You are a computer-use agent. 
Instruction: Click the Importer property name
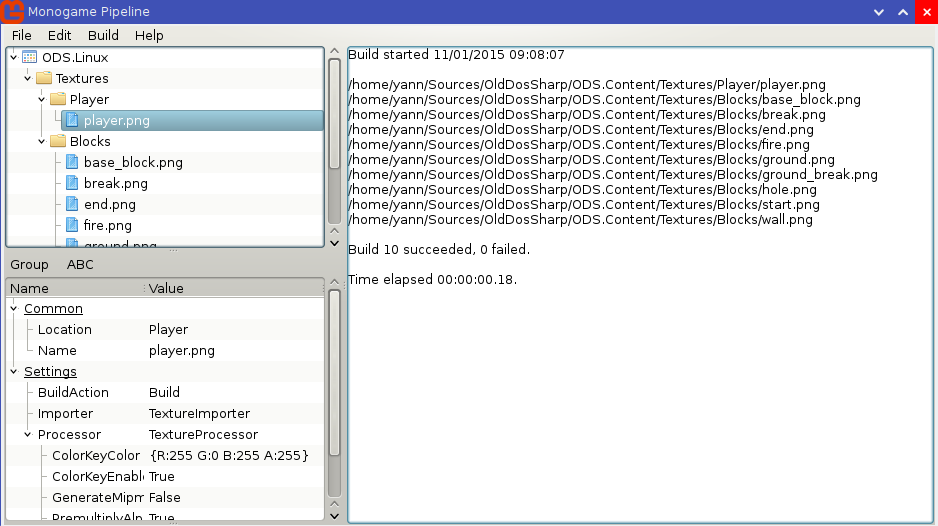tap(65, 413)
